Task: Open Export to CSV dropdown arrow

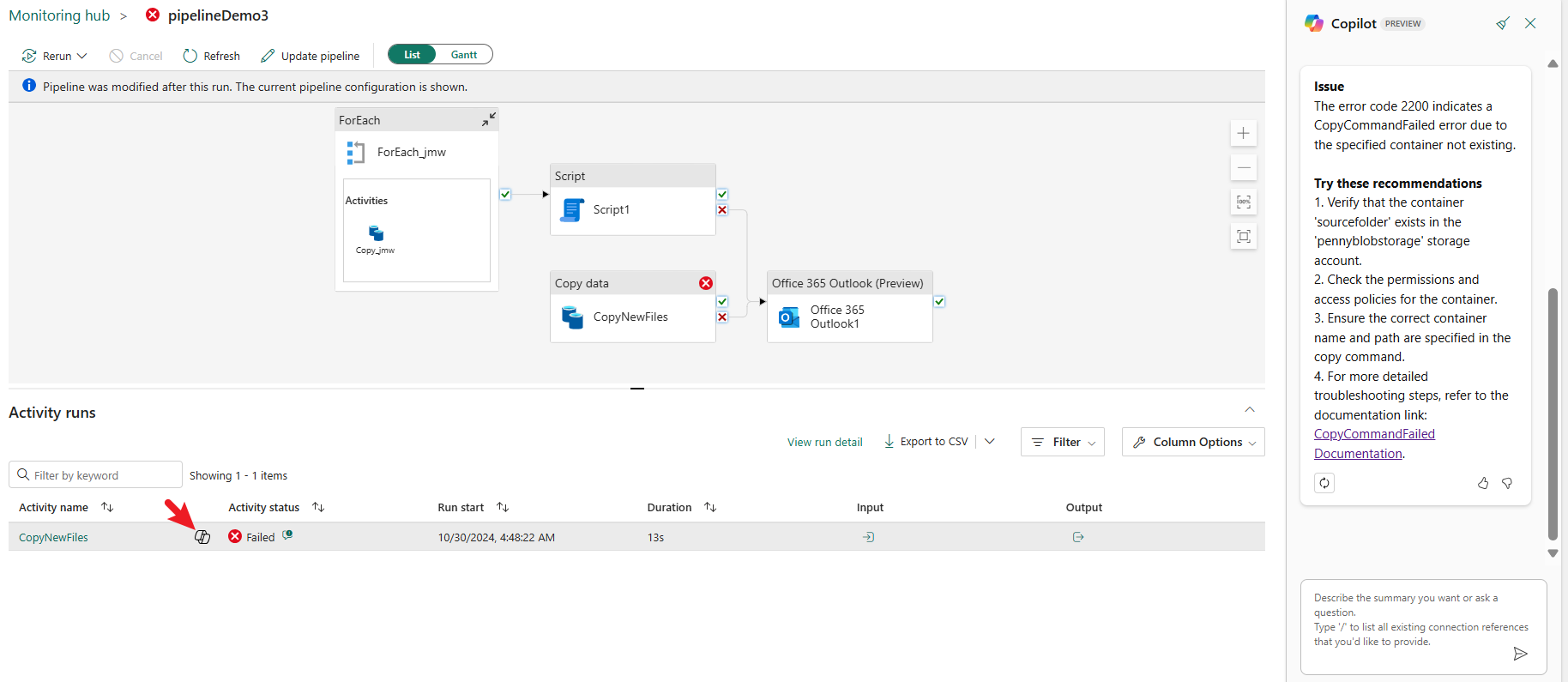Action: pos(990,442)
